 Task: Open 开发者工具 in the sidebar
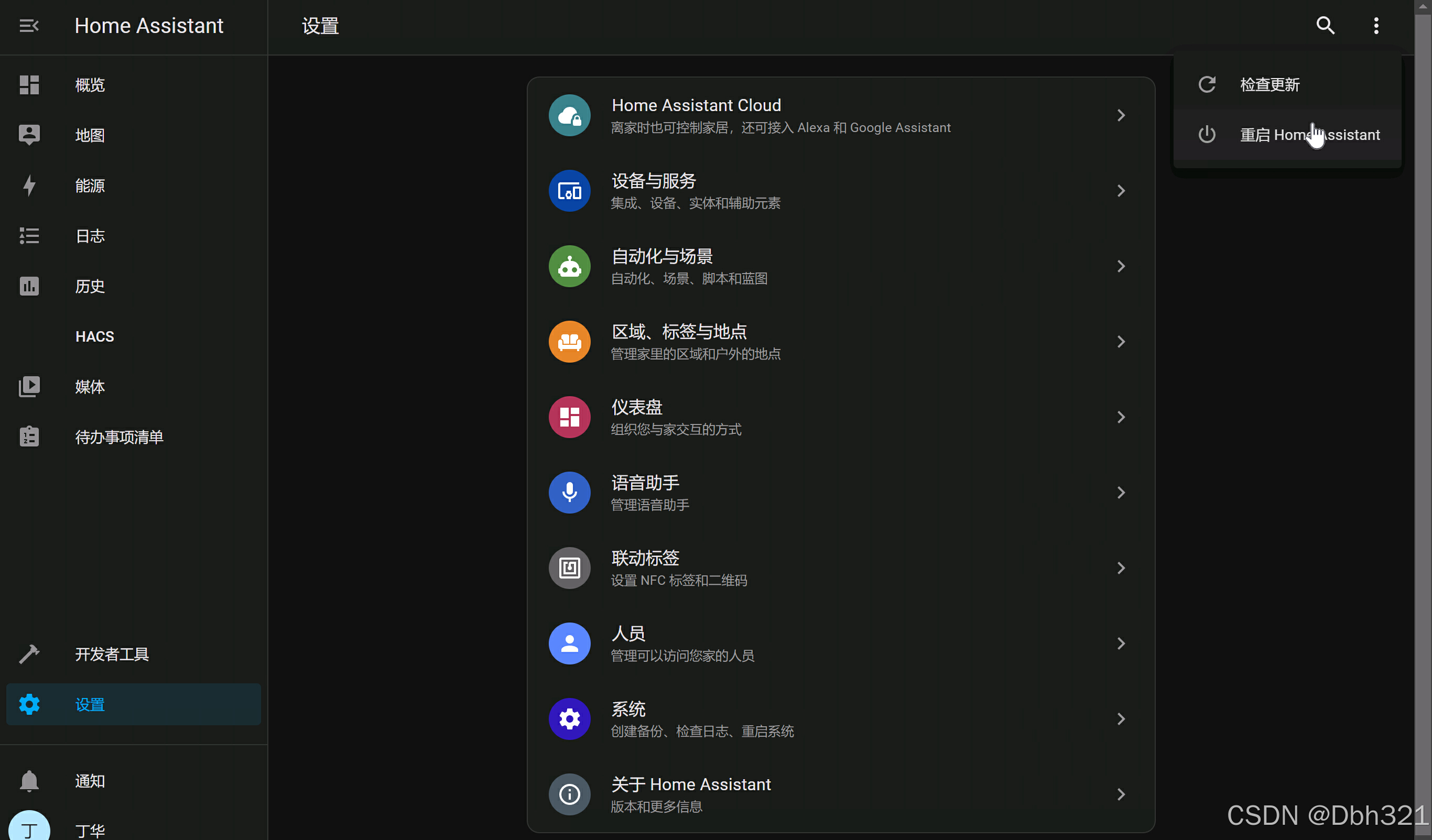click(134, 654)
